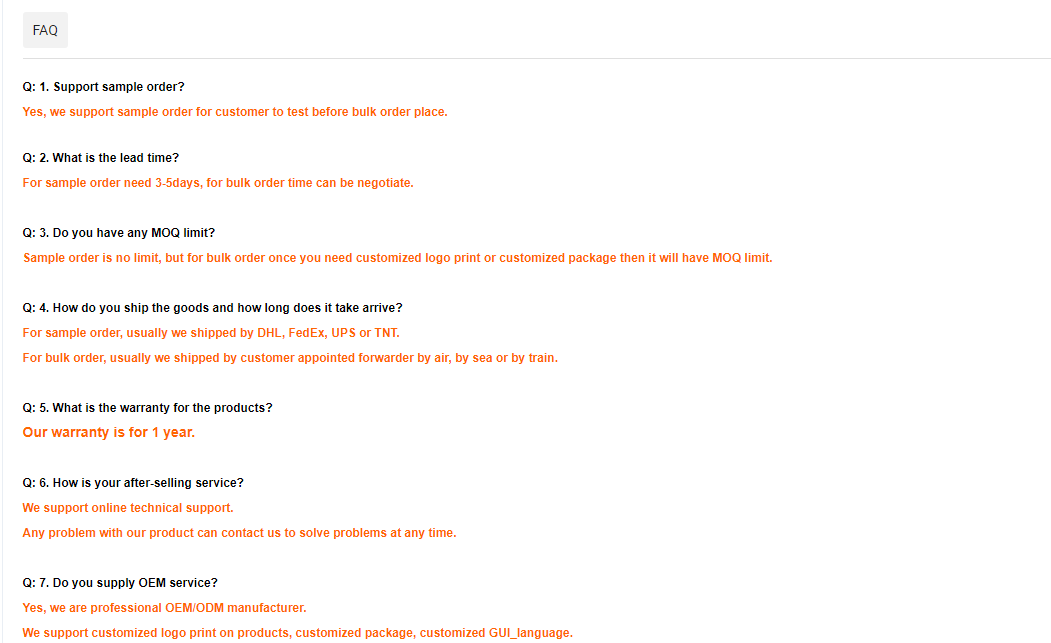1051x643 pixels.
Task: Select the product warranty question
Action: point(147,408)
